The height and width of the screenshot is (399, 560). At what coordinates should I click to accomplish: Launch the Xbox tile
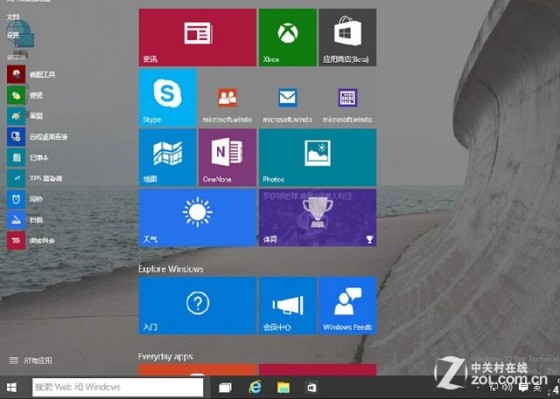point(288,38)
